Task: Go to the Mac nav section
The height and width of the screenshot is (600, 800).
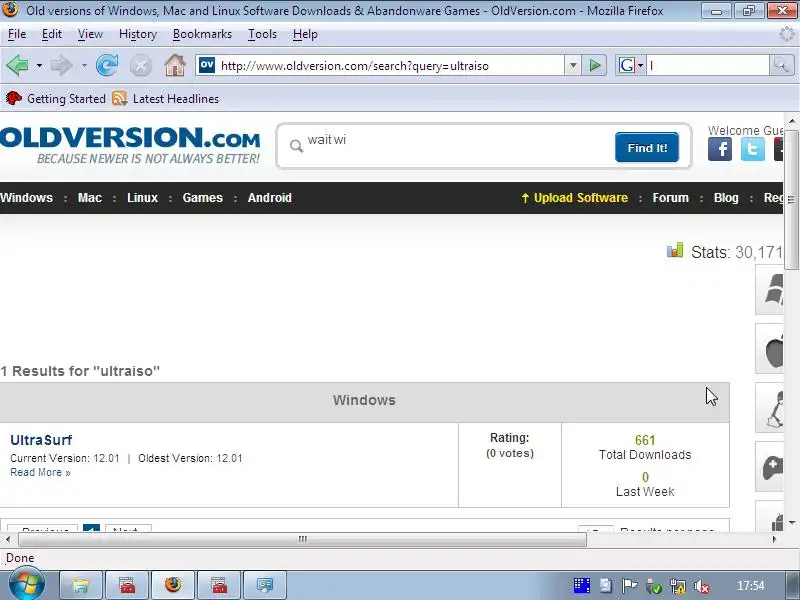Action: tap(90, 198)
